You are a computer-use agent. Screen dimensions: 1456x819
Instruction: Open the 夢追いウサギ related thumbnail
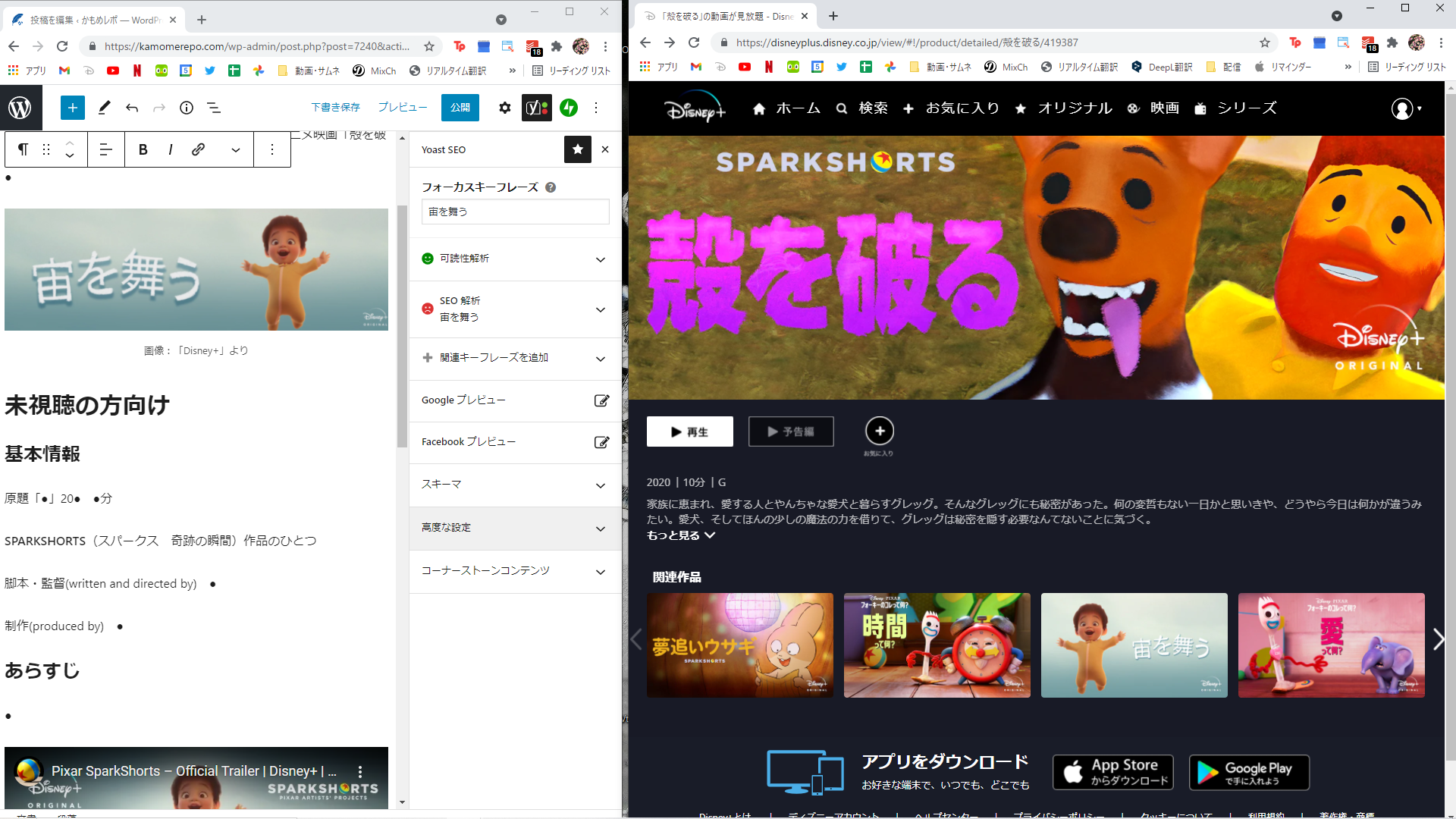(739, 645)
